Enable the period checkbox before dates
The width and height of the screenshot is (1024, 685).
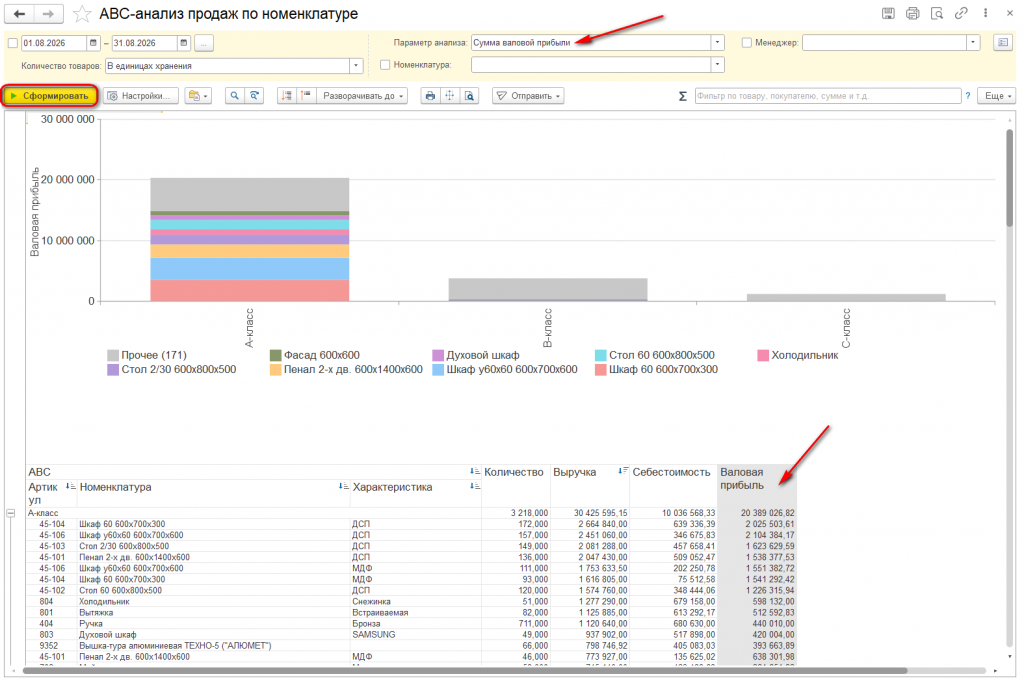12,43
